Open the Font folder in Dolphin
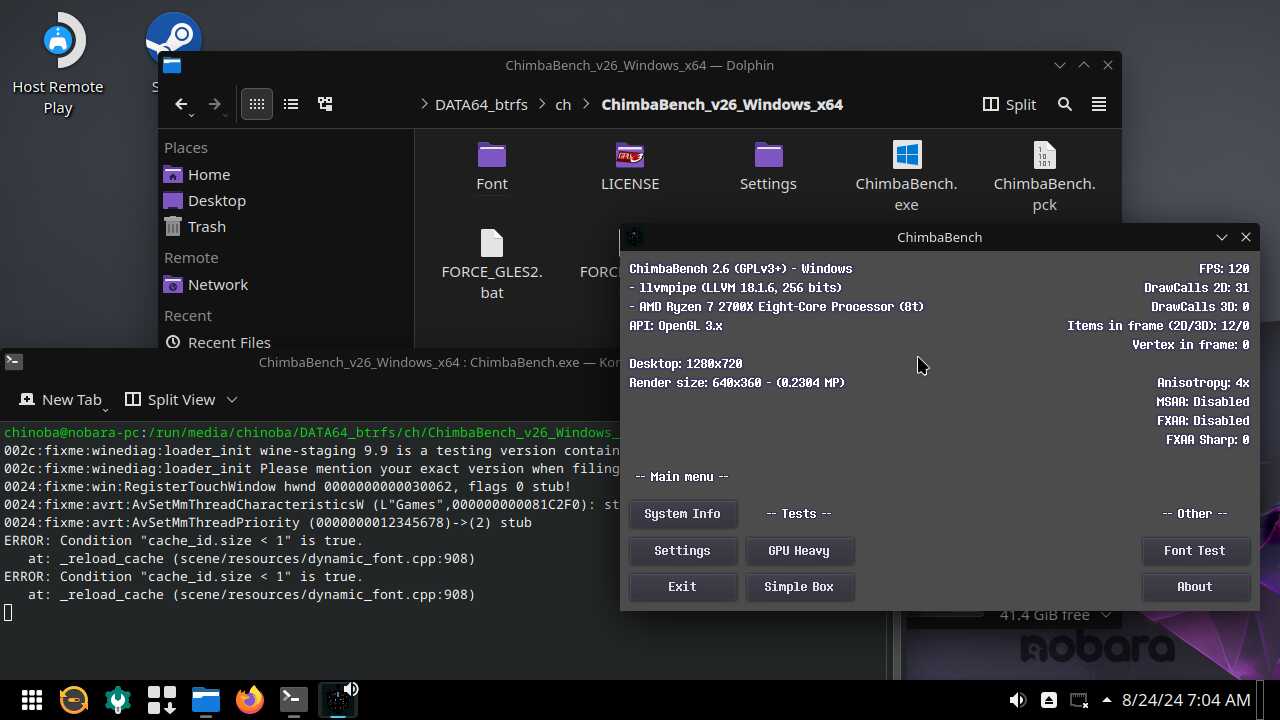This screenshot has width=1280, height=720. 492,166
